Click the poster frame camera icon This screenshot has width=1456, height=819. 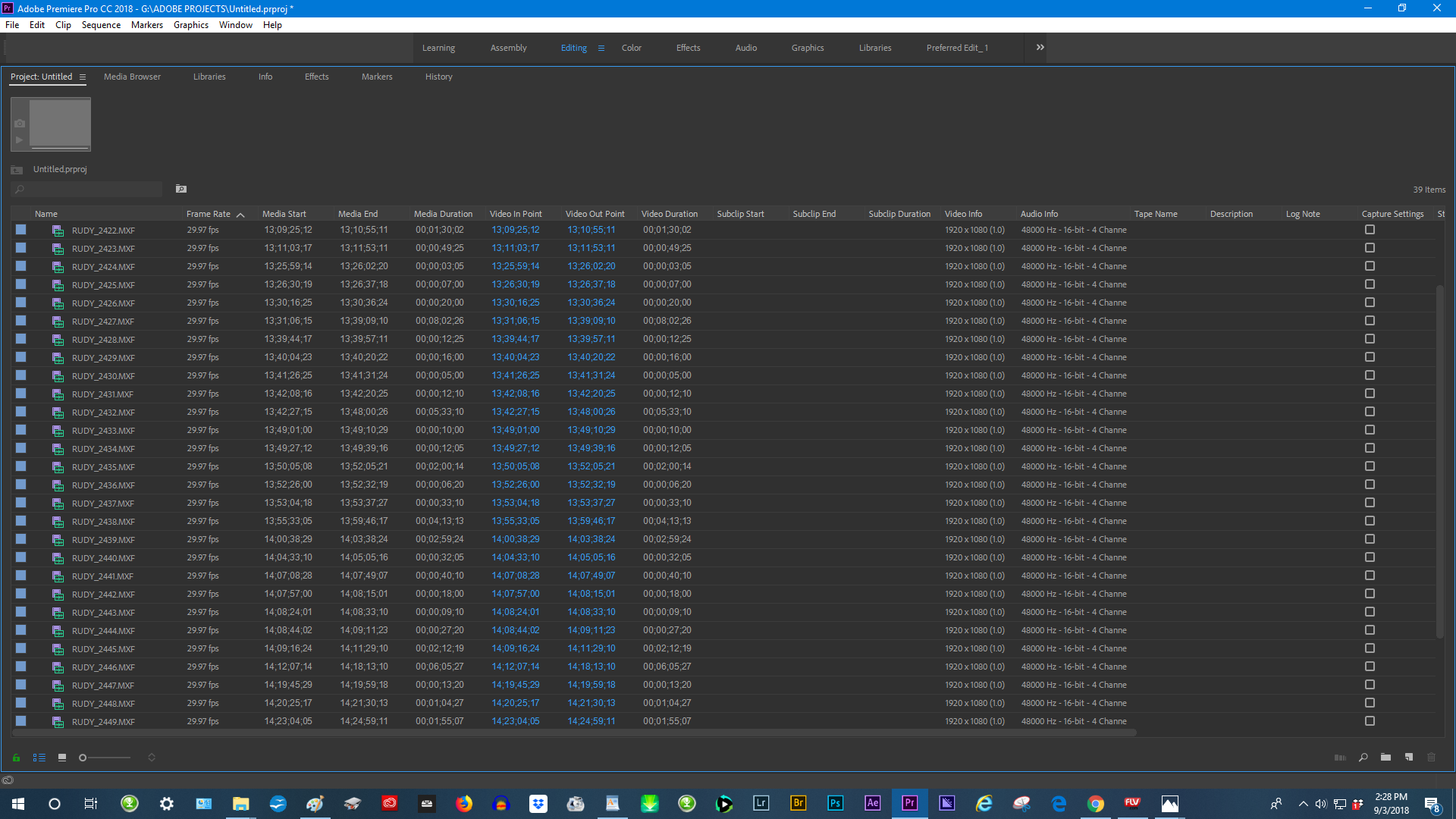[x=20, y=124]
